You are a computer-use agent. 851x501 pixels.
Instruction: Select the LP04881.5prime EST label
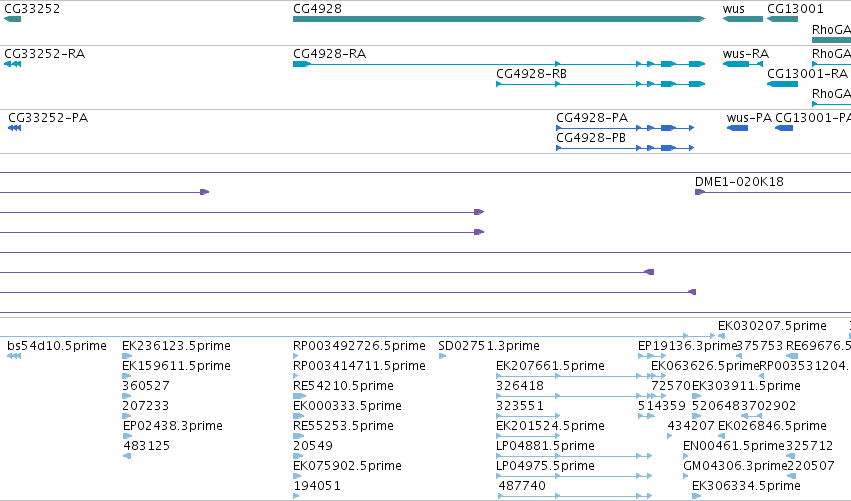point(545,446)
